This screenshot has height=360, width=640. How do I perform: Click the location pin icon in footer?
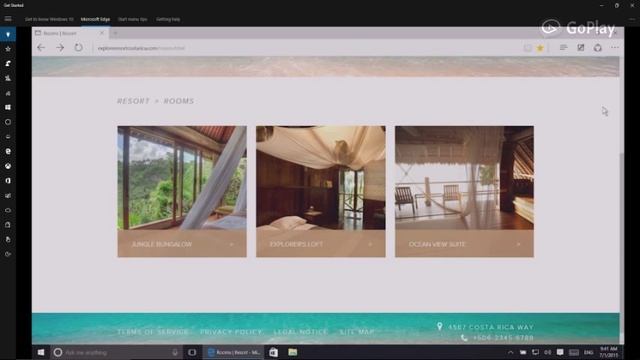coord(440,327)
